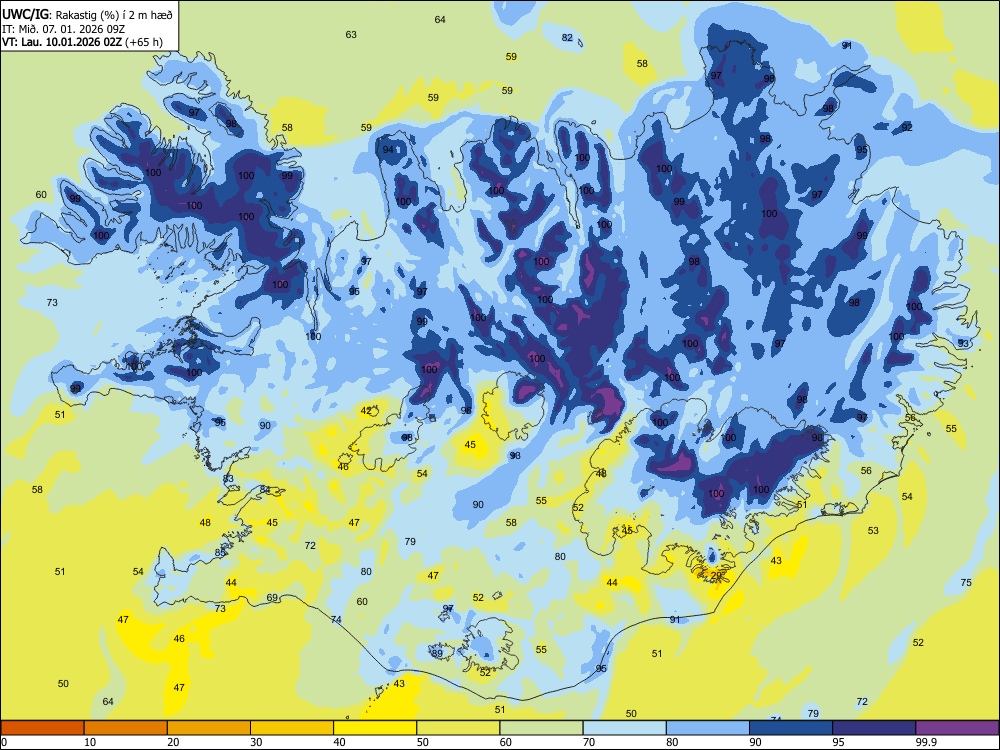The image size is (1000, 750).
Task: Click the light green 60–70 legend swatch
Action: (x=541, y=728)
